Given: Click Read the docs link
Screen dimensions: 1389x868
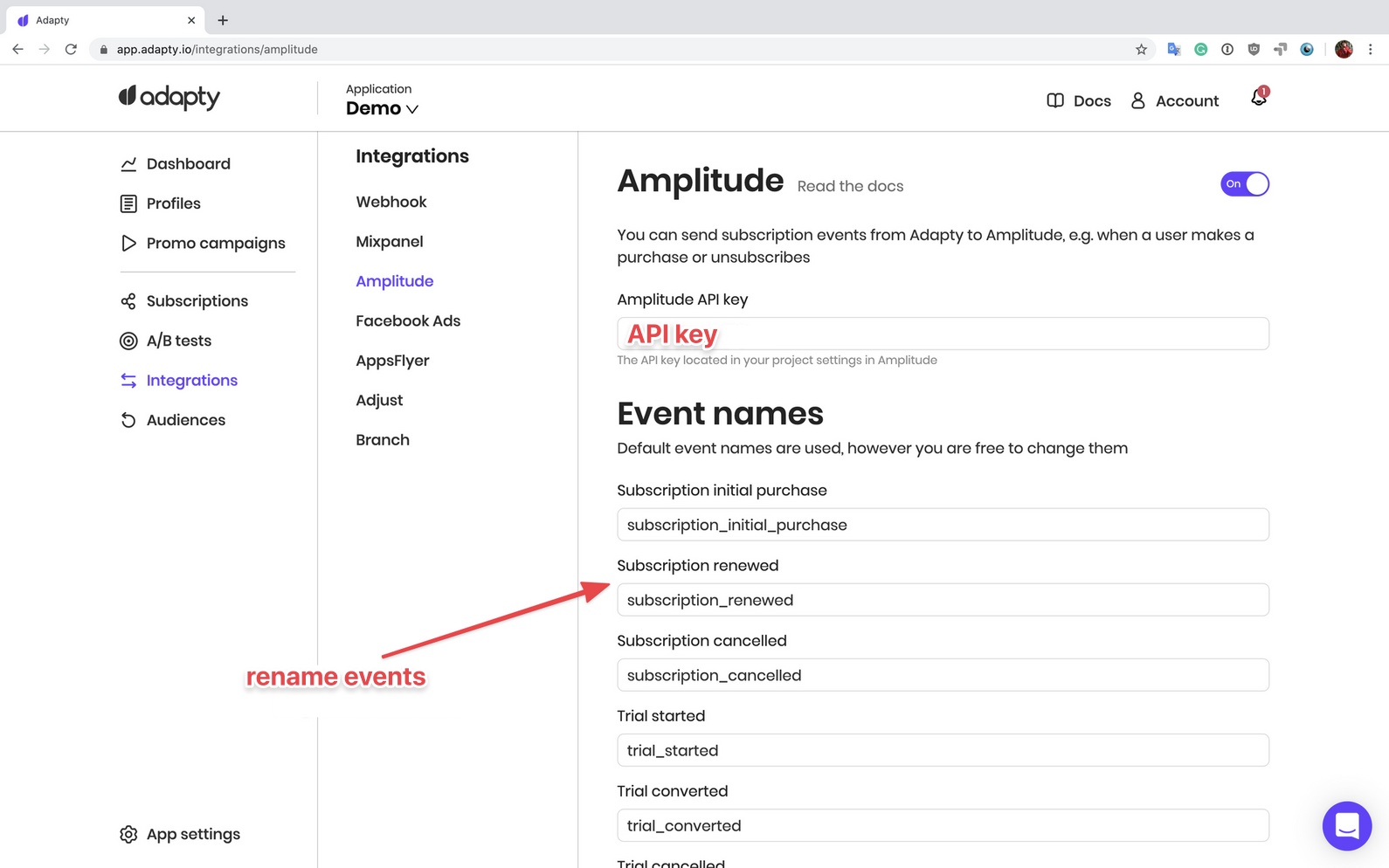Looking at the screenshot, I should point(850,186).
